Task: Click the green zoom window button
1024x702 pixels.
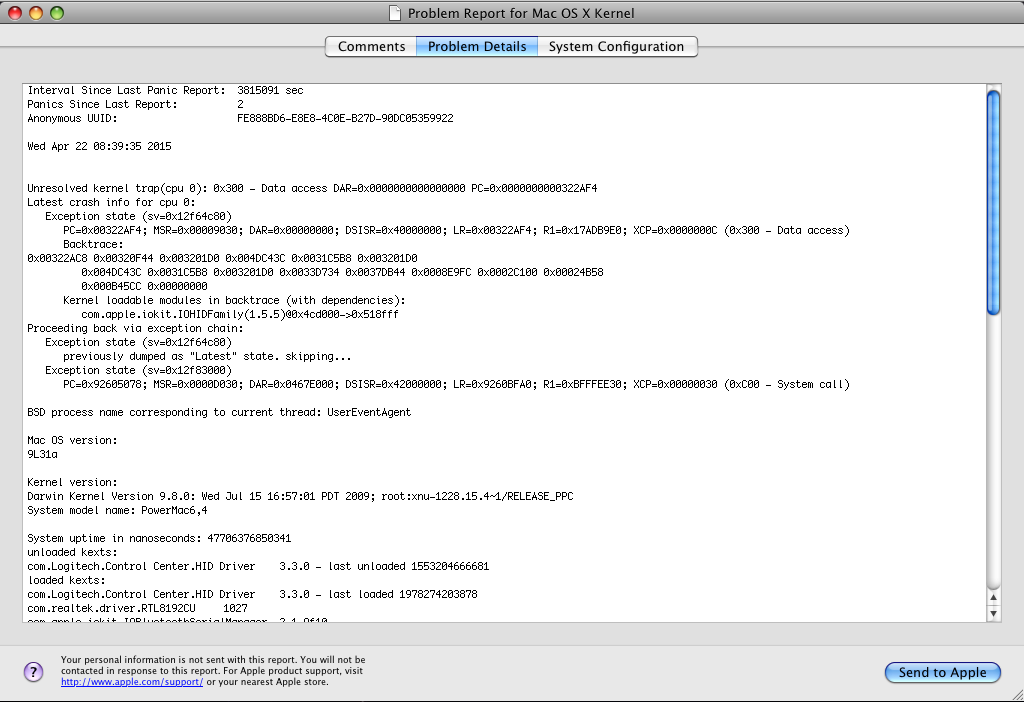Action: pos(57,12)
